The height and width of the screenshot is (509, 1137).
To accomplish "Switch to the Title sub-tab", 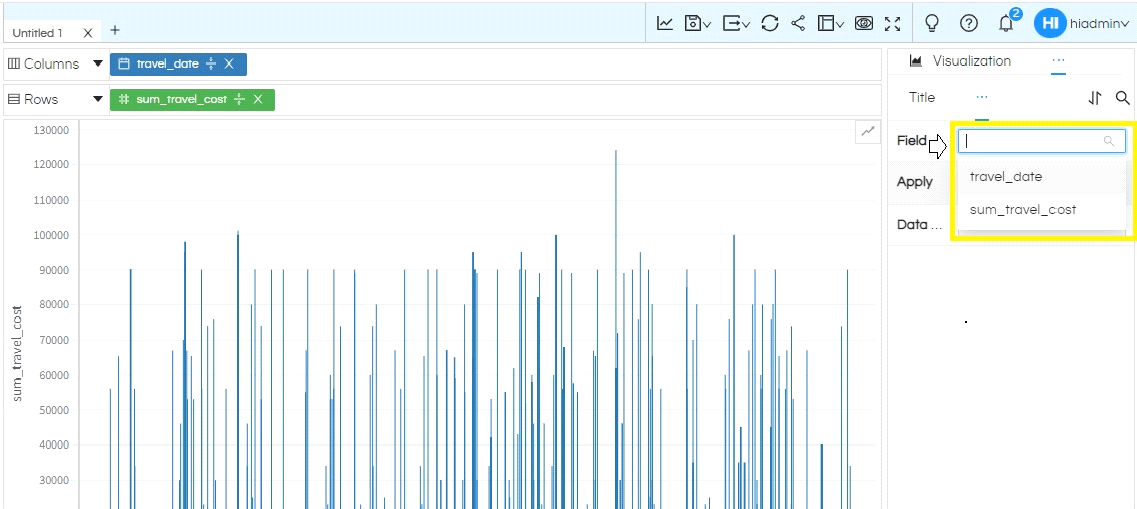I will click(x=922, y=97).
